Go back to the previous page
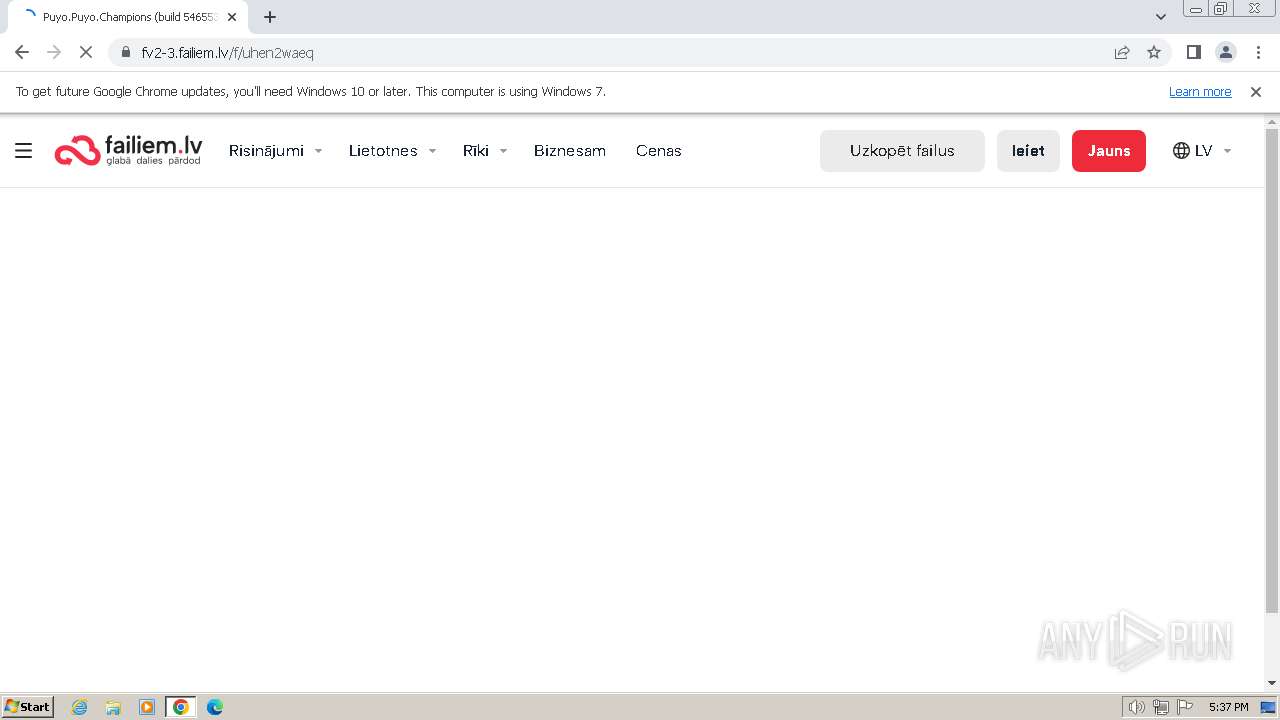Image resolution: width=1280 pixels, height=720 pixels. coord(22,52)
